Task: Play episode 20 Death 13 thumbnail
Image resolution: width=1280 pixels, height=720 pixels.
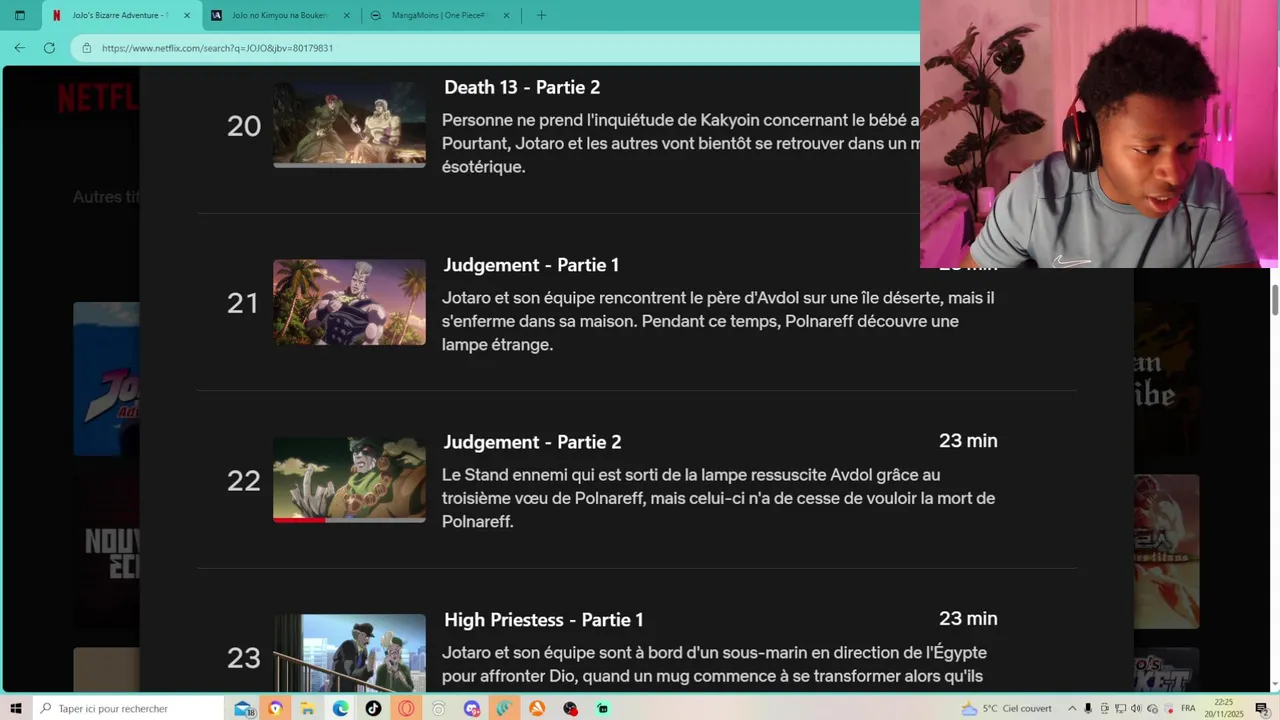Action: 349,125
